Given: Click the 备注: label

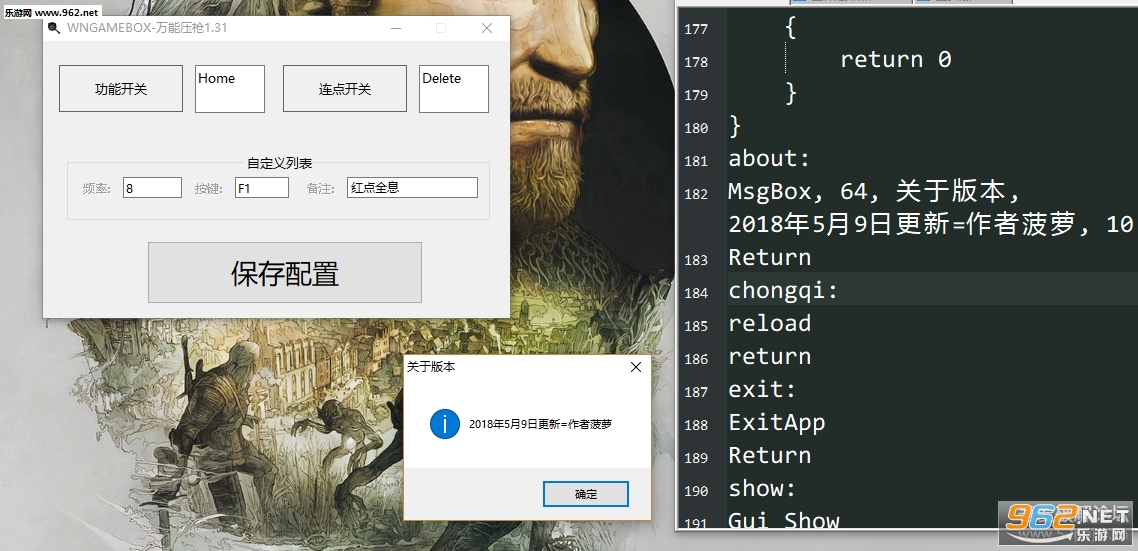Looking at the screenshot, I should pyautogui.click(x=320, y=189).
